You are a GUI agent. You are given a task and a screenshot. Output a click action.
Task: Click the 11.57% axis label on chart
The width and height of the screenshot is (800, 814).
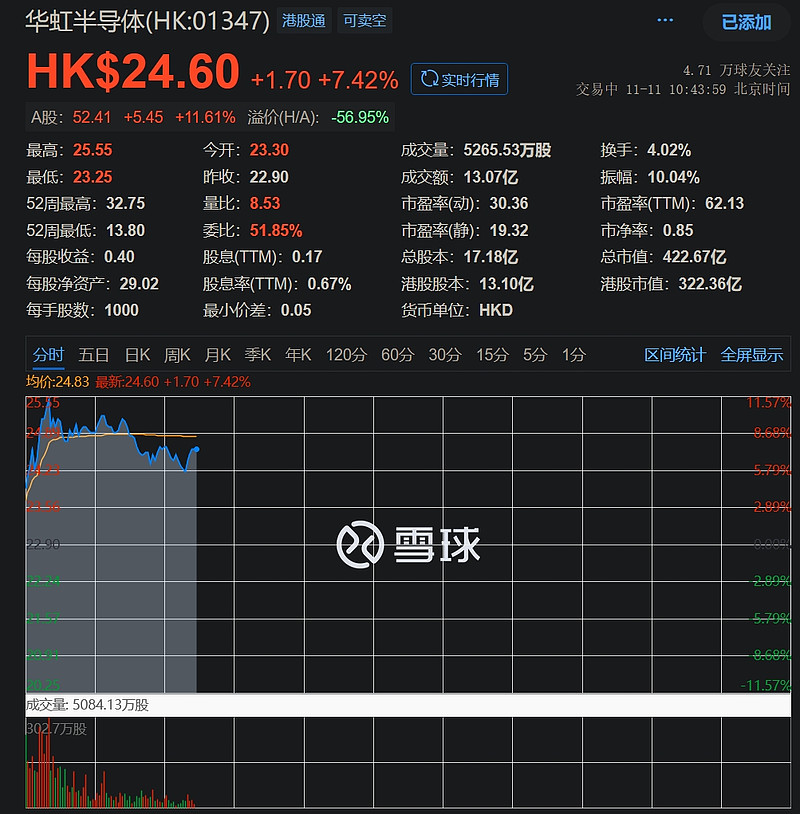[x=768, y=403]
